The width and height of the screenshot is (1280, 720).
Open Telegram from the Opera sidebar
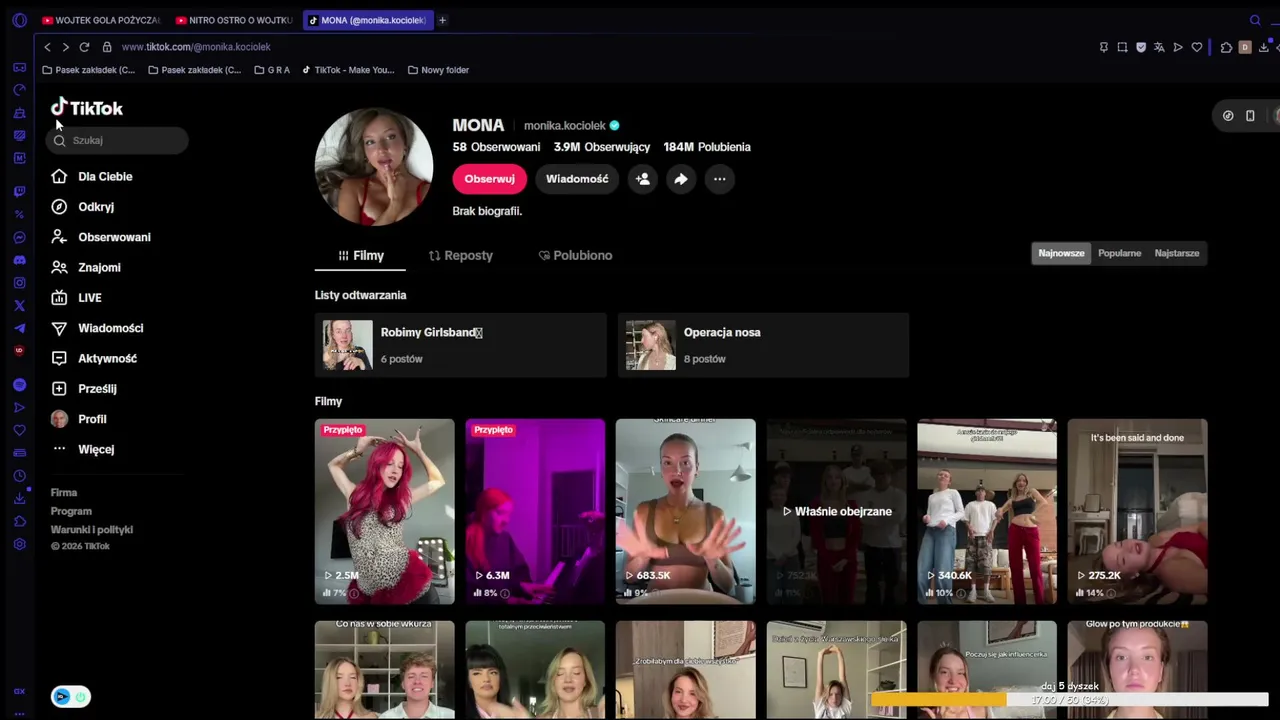click(19, 328)
